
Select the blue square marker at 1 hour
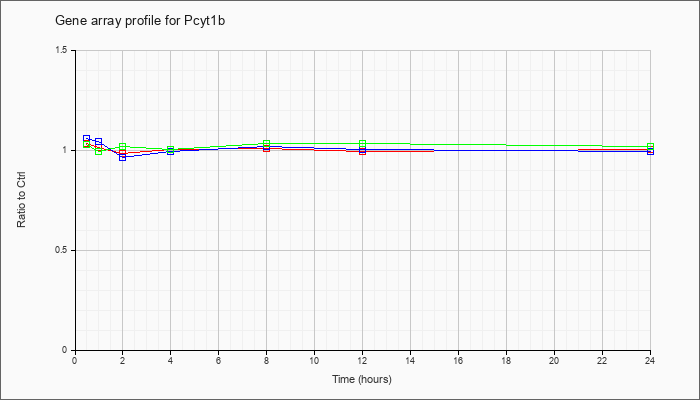click(99, 142)
